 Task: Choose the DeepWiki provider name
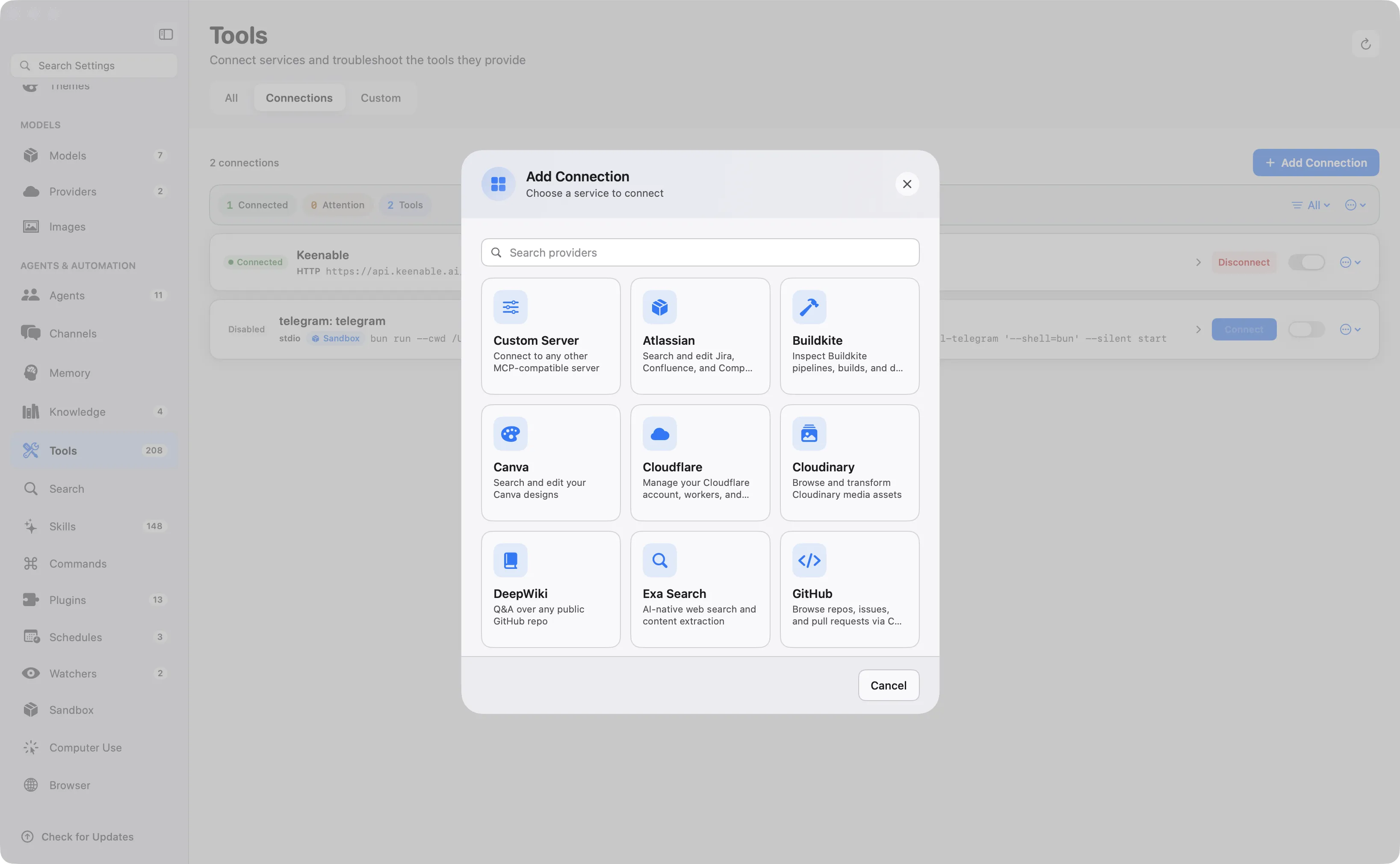[520, 594]
